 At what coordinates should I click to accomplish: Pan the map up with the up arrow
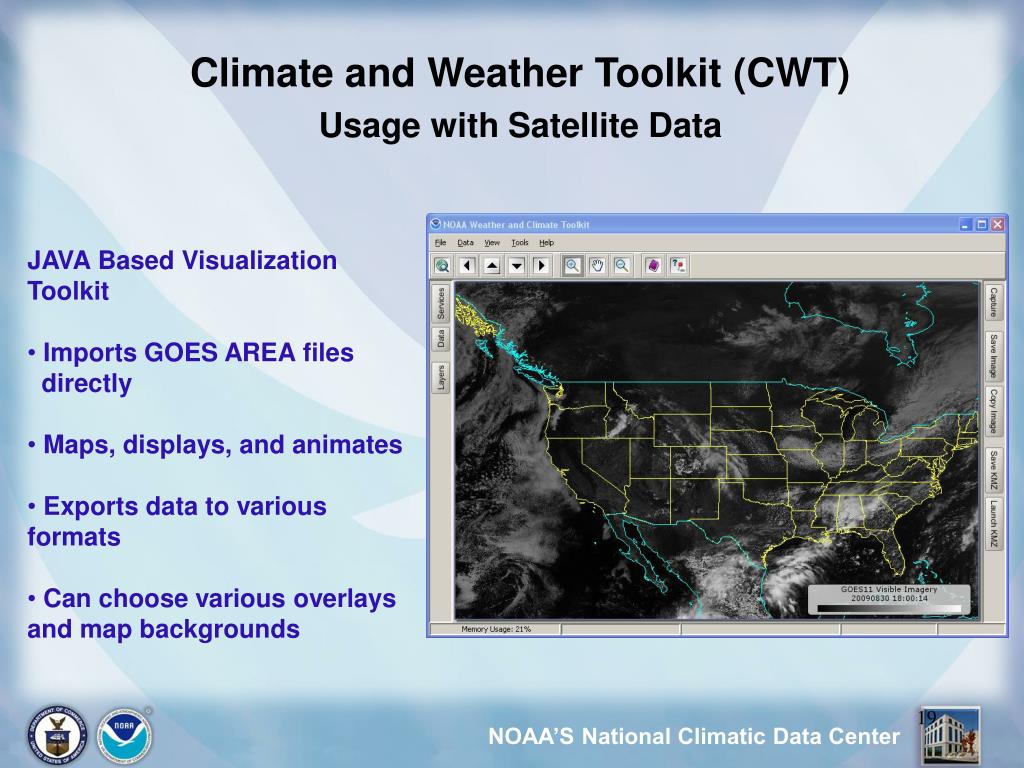tap(492, 266)
